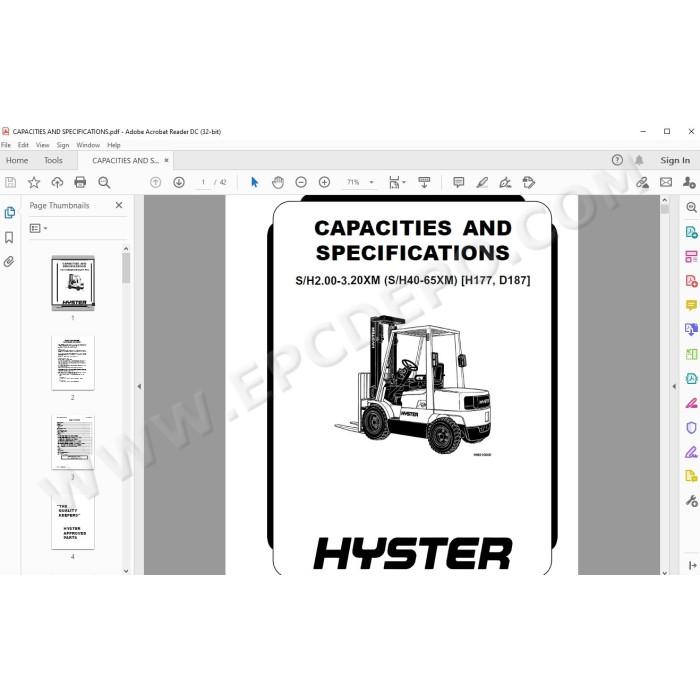Open the Bookmarks panel icon
This screenshot has width=700, height=700.
(x=9, y=237)
